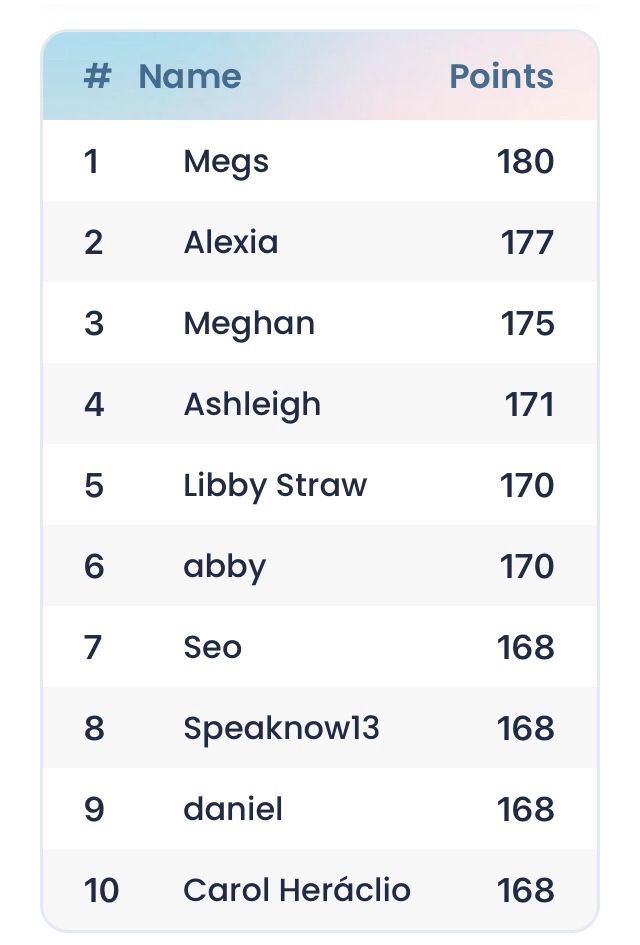Sort by the Name column header

[x=190, y=77]
